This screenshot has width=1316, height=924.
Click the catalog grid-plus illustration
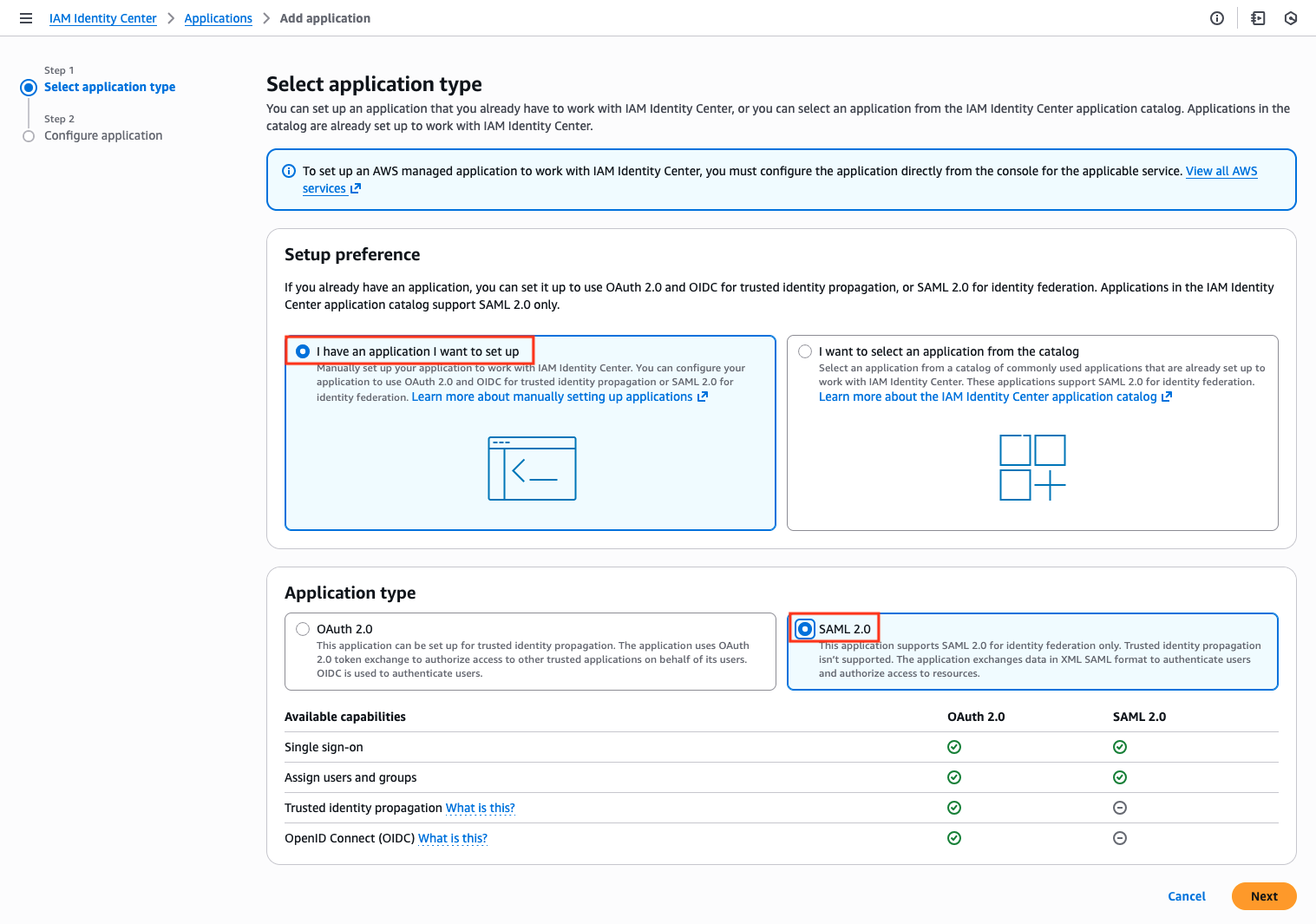tap(1032, 468)
